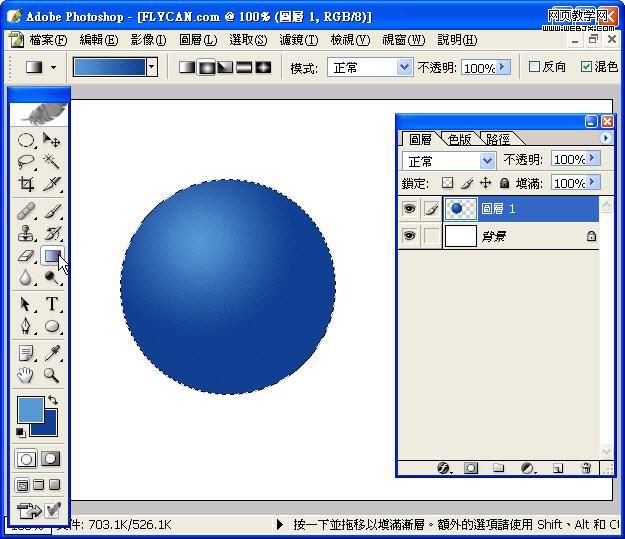The height and width of the screenshot is (539, 625).
Task: Select the Magic Wand tool
Action: coord(52,162)
